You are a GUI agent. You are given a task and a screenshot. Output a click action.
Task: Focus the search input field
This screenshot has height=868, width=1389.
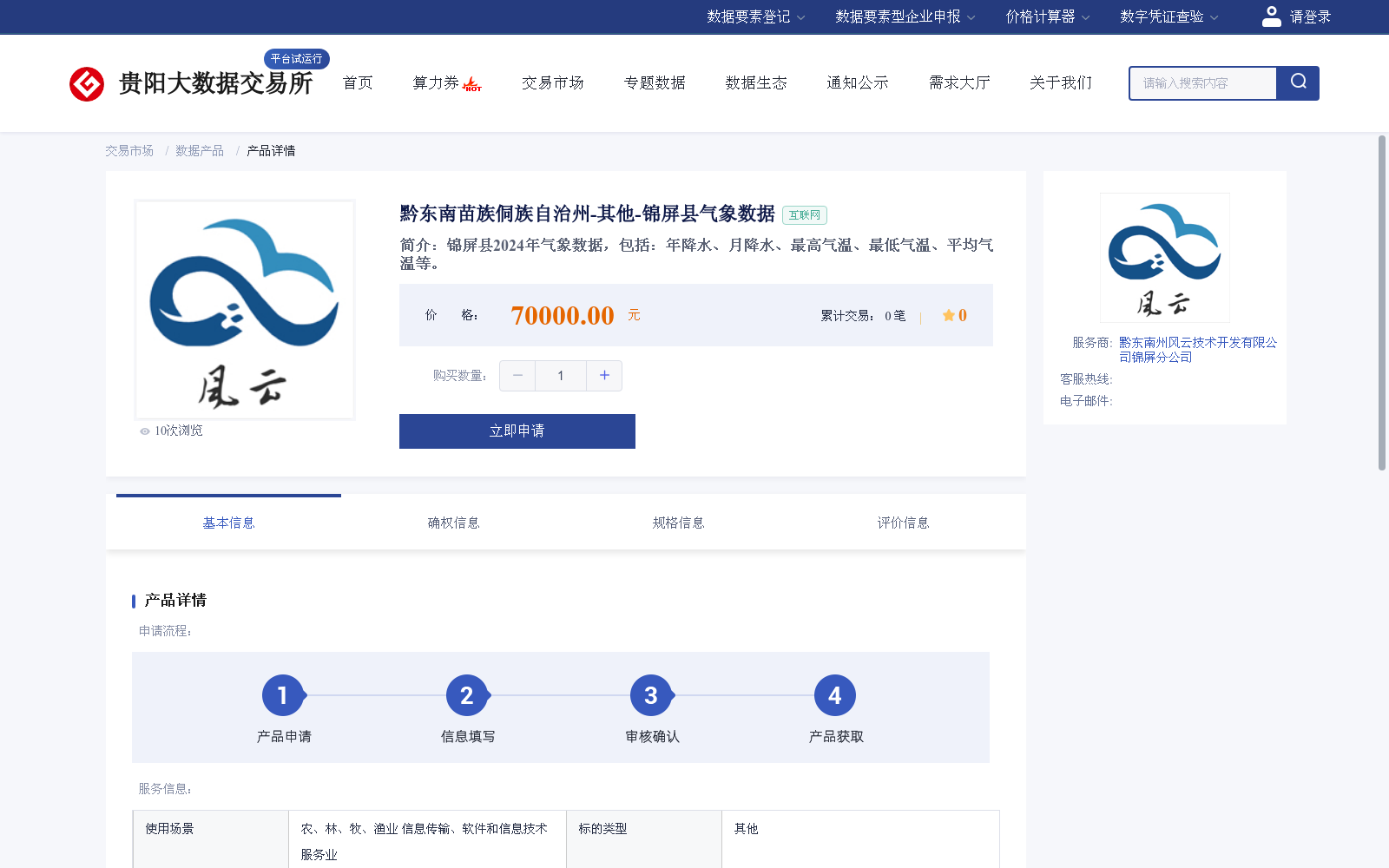coord(1203,83)
